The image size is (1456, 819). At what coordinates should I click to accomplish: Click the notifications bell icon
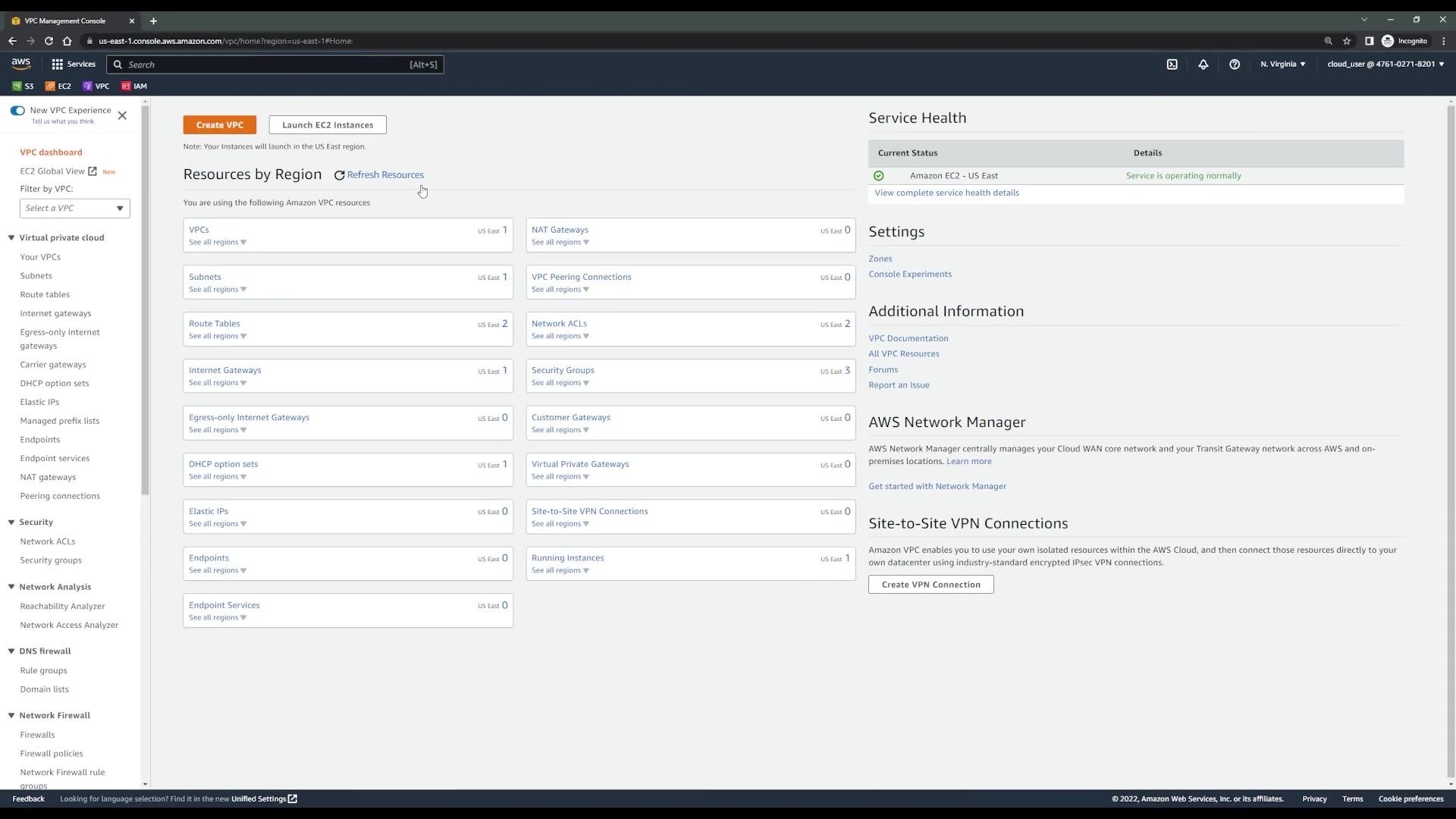[x=1203, y=64]
